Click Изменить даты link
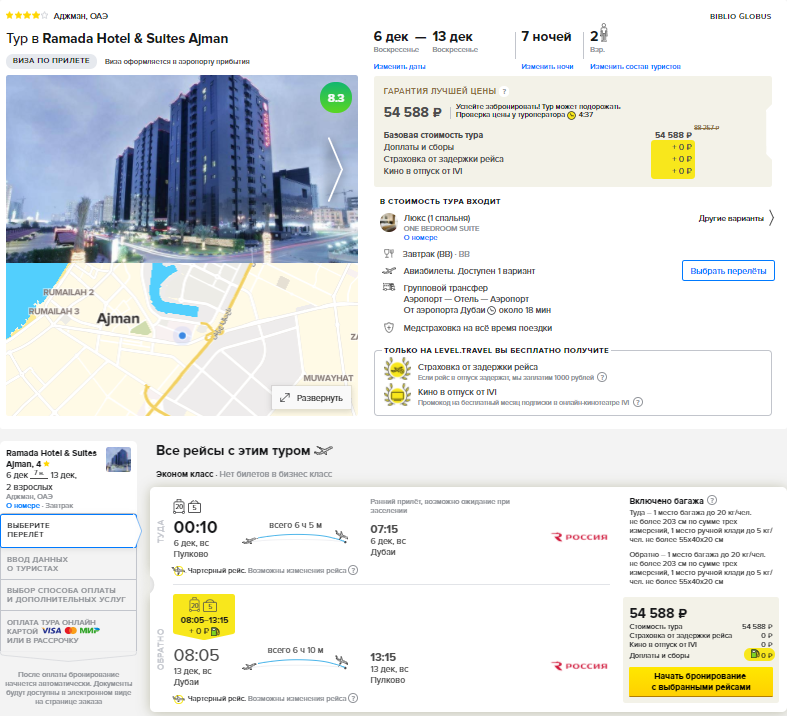This screenshot has height=716, width=787. tap(400, 66)
